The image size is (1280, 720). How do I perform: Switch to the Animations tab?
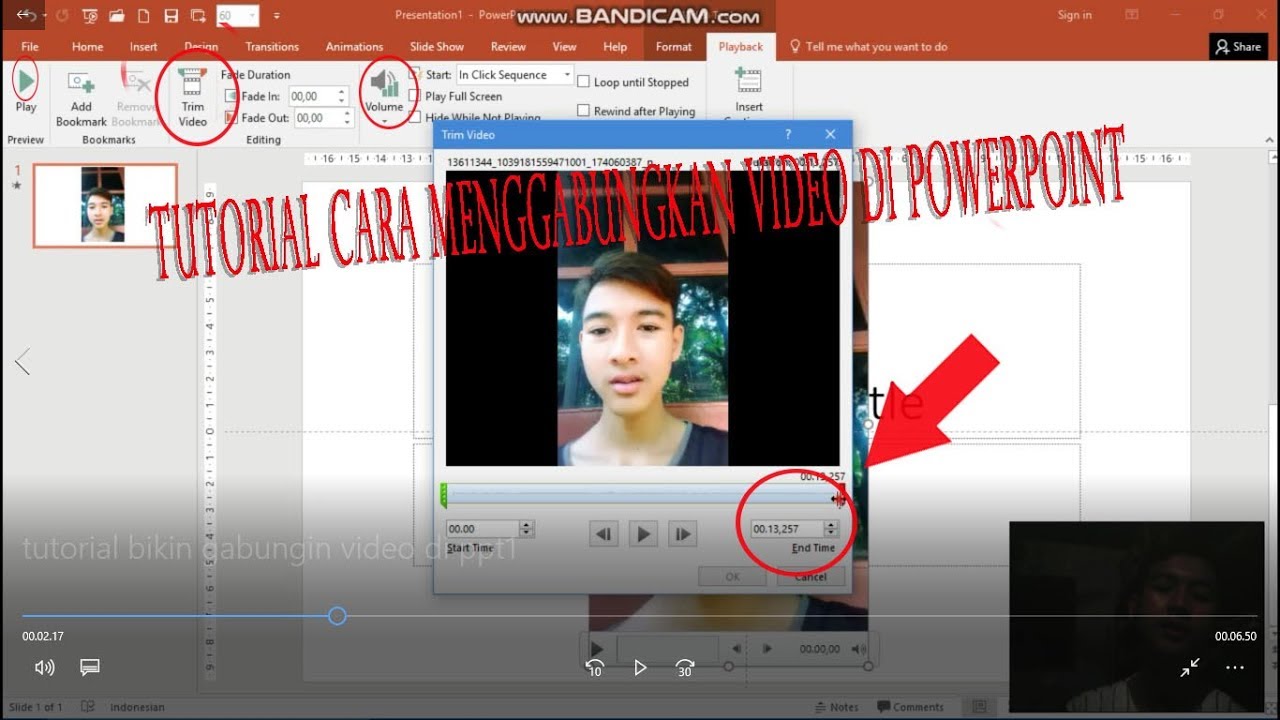(x=354, y=46)
